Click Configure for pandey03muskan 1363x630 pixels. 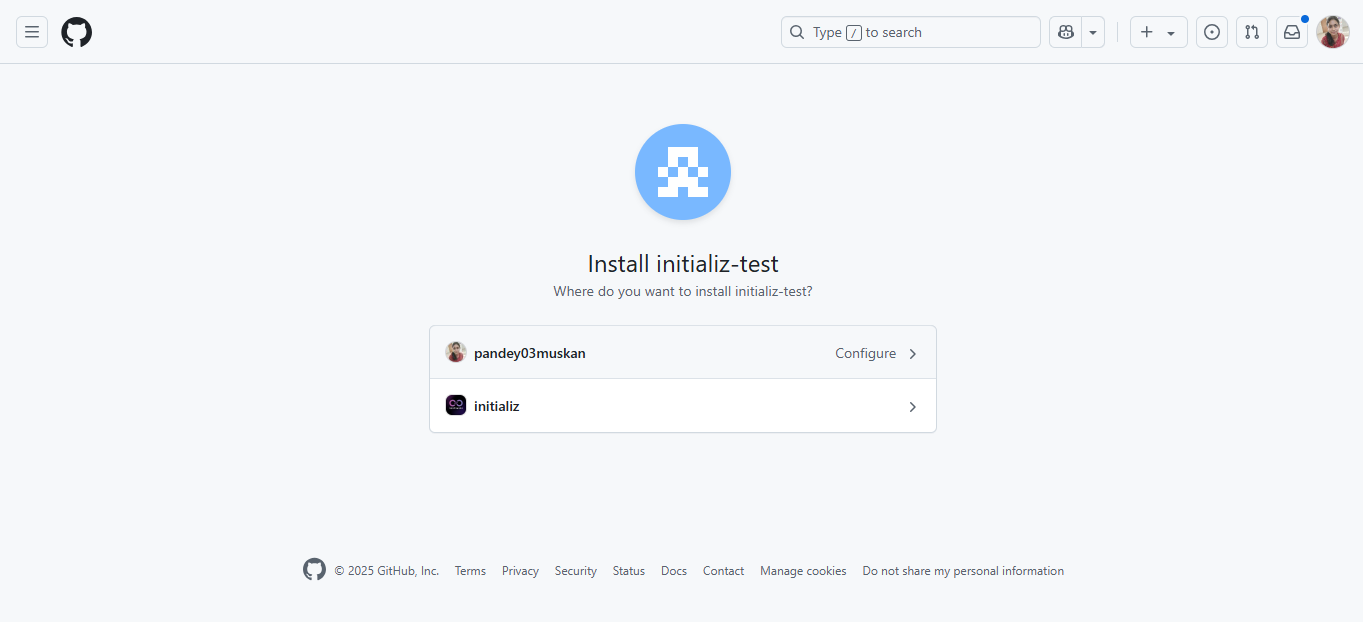point(866,353)
